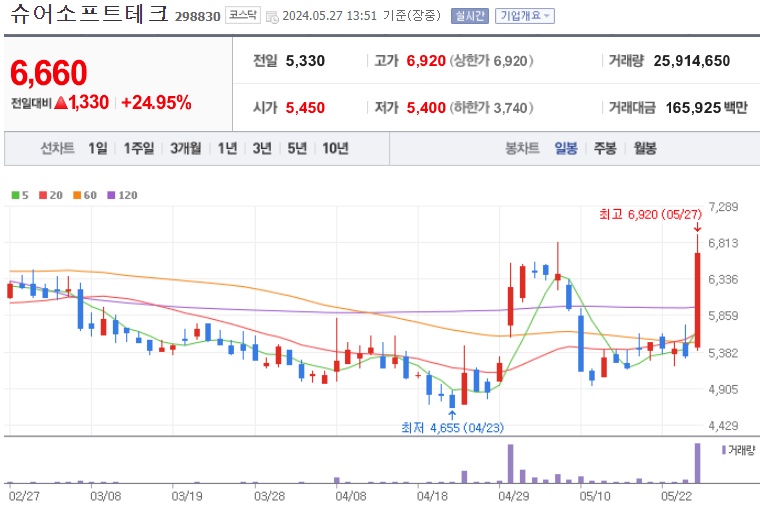
Task: Click the purple 120-day moving average swatch
Action: click(x=111, y=195)
